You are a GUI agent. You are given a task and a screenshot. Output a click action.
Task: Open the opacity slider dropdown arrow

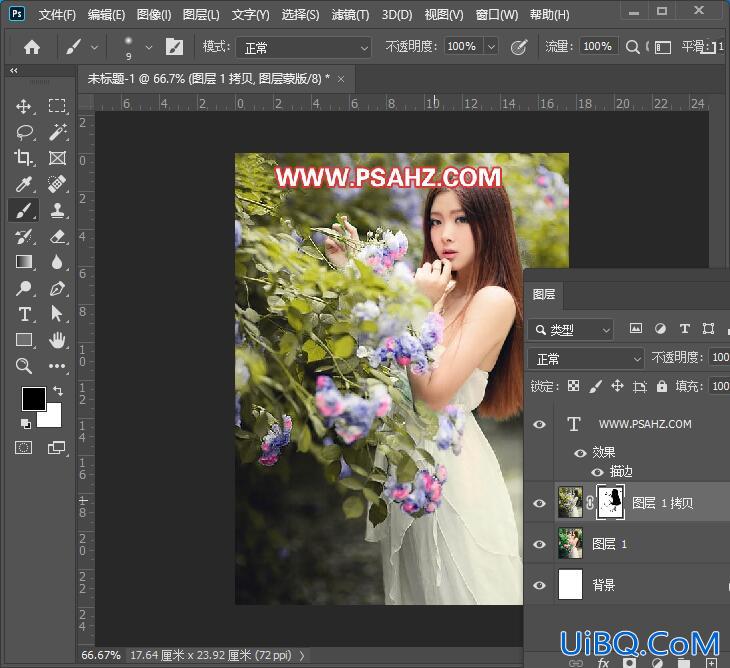pyautogui.click(x=491, y=47)
